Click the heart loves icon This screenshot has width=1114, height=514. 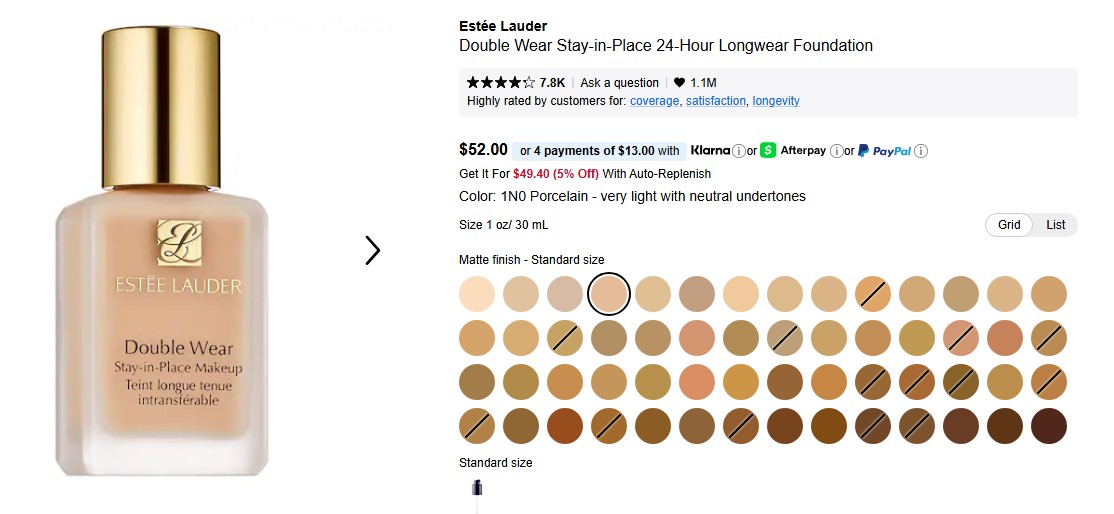click(x=679, y=83)
